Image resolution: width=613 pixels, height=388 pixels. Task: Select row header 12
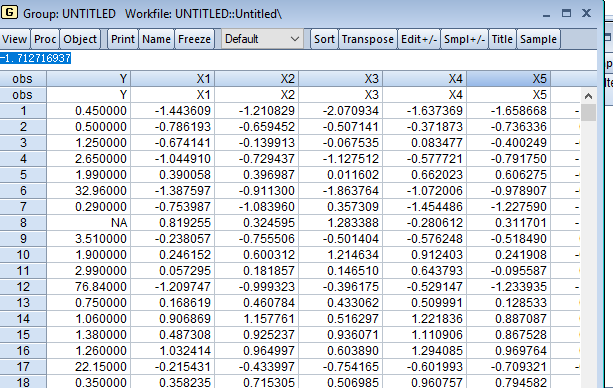23,287
